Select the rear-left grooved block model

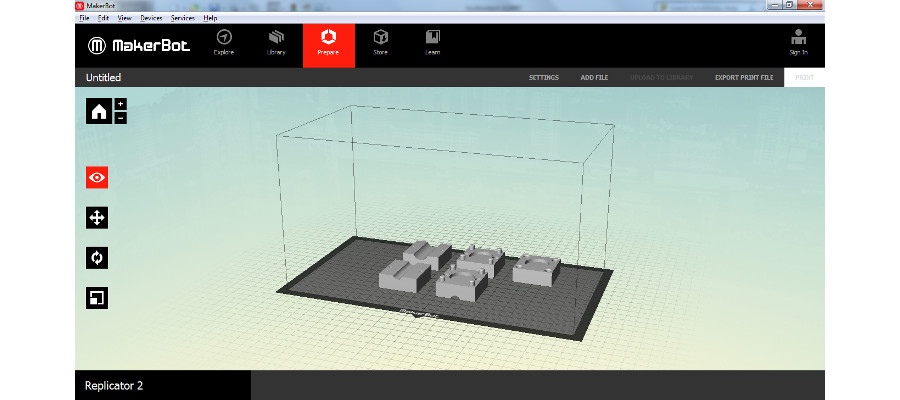(427, 254)
